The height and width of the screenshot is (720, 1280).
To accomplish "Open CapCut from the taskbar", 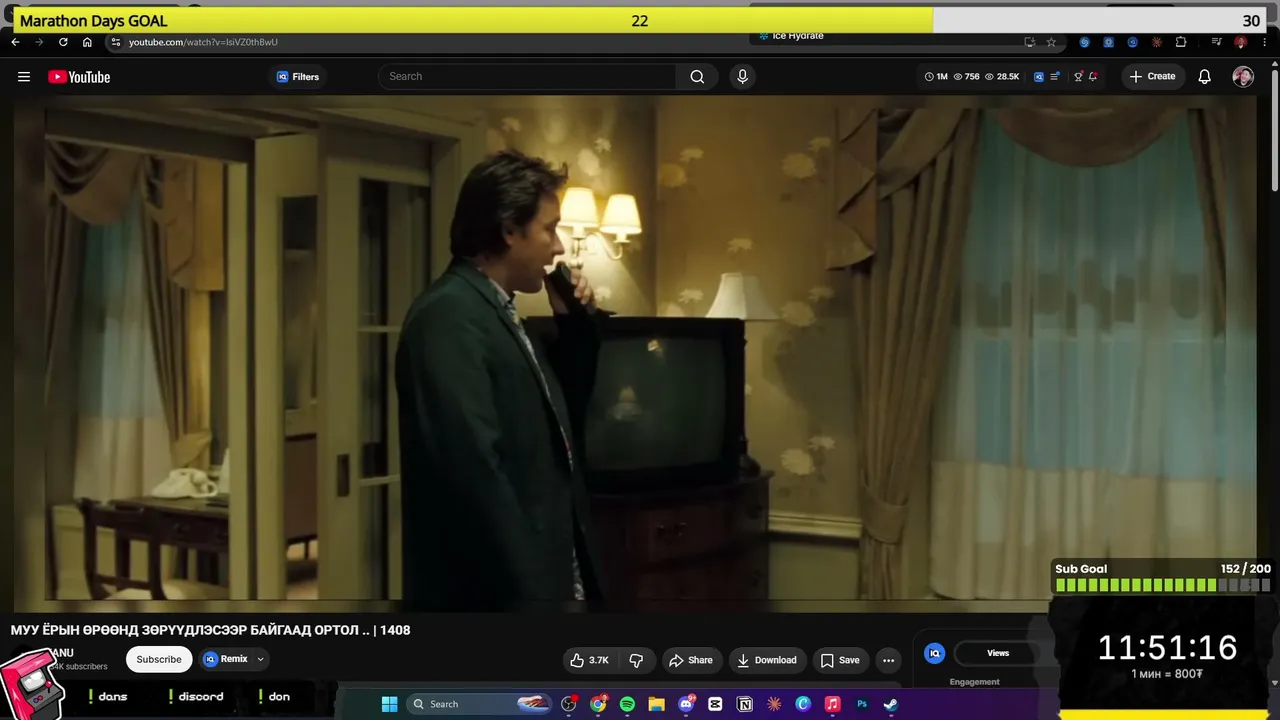I will pyautogui.click(x=715, y=704).
